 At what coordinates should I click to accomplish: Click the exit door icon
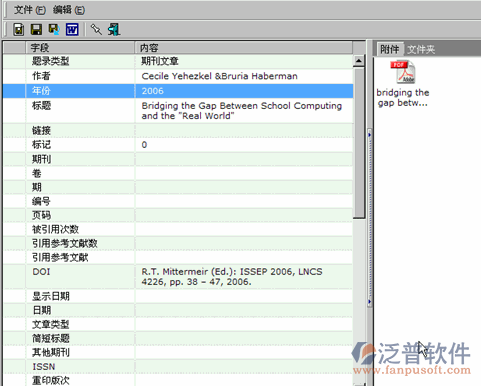coord(114,29)
